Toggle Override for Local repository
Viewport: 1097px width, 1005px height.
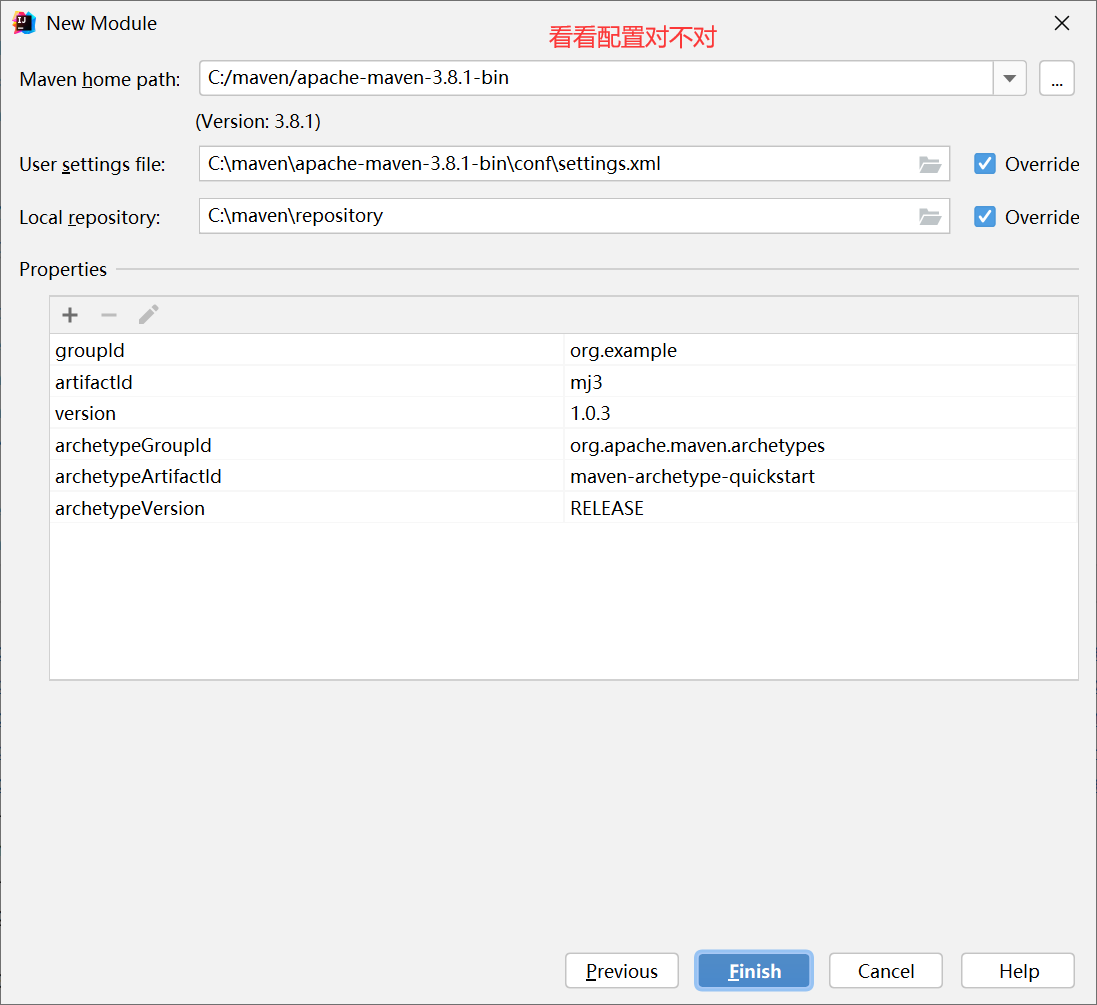pyautogui.click(x=984, y=217)
